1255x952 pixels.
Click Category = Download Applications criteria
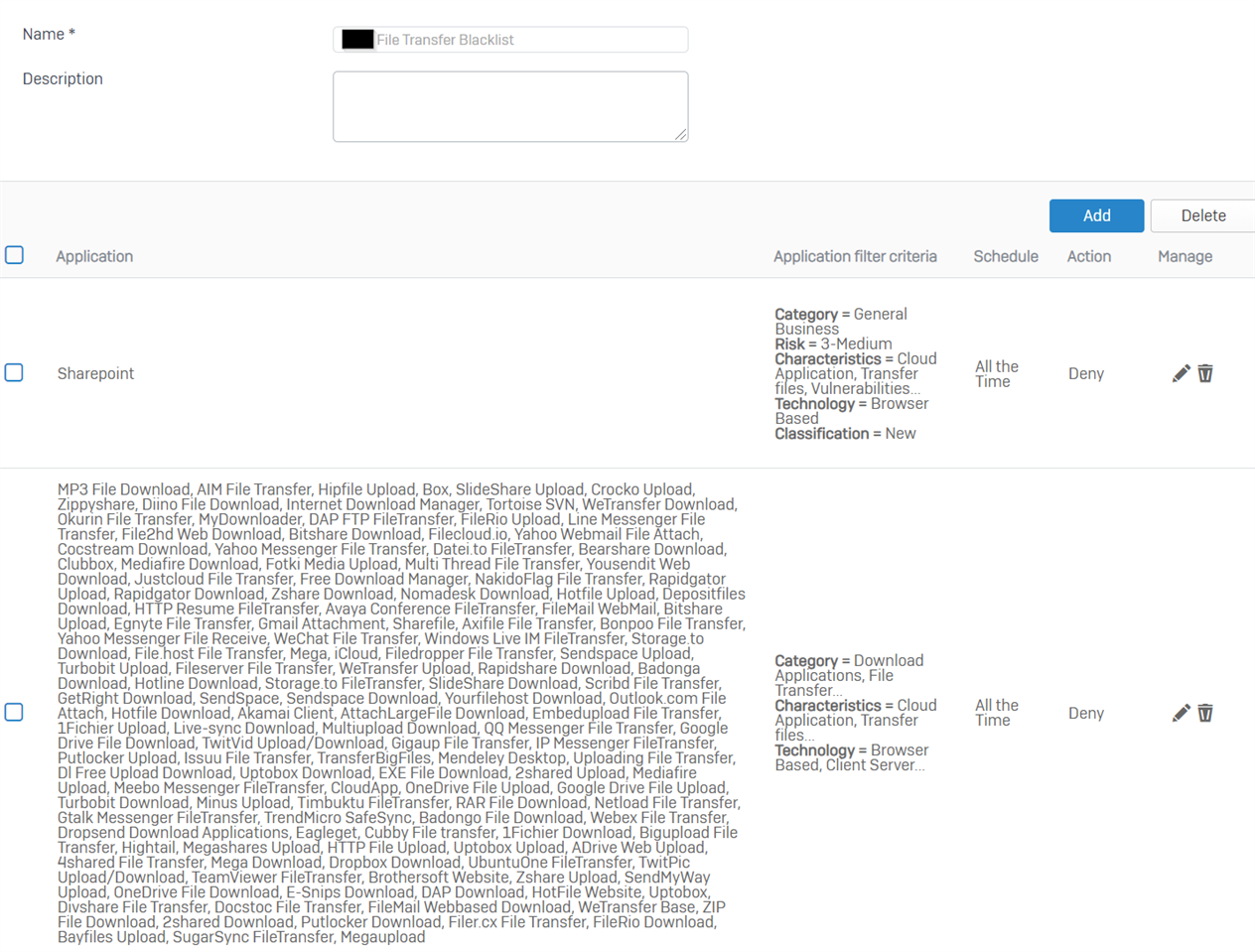pyautogui.click(x=849, y=675)
